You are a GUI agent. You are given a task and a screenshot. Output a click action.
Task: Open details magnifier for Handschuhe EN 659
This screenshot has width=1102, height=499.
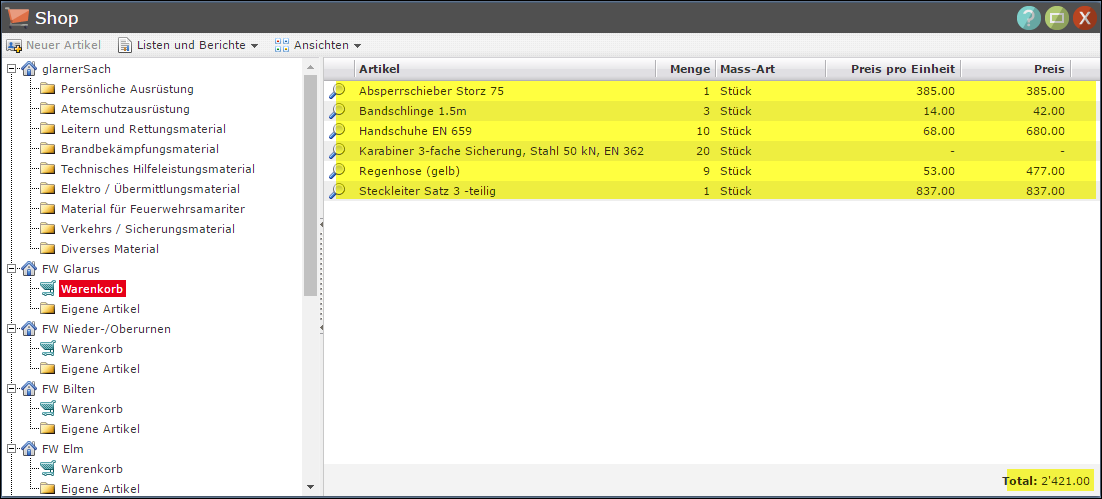[338, 131]
